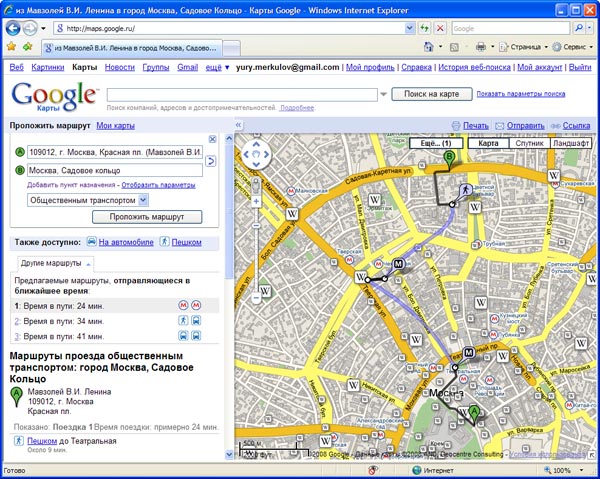Open the address bar history dropdown
Screen dimensions: 600x479
click(x=409, y=28)
